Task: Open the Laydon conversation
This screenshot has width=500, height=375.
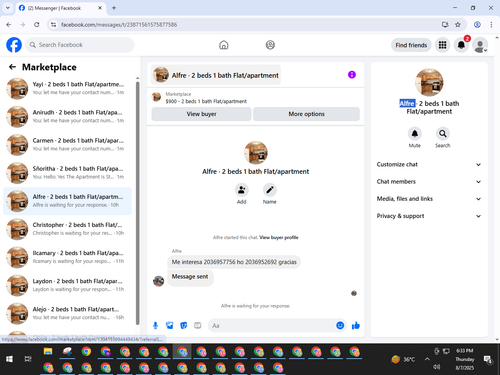Action: pyautogui.click(x=68, y=285)
